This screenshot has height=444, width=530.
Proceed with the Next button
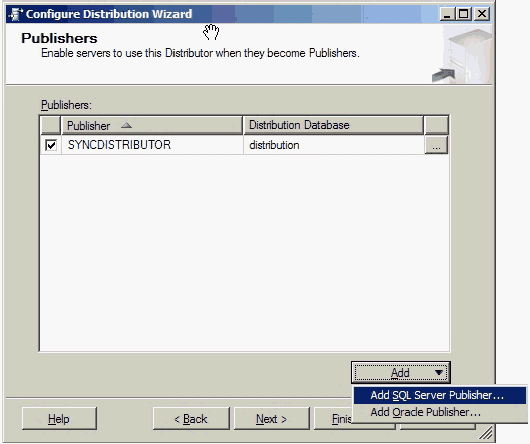point(271,419)
